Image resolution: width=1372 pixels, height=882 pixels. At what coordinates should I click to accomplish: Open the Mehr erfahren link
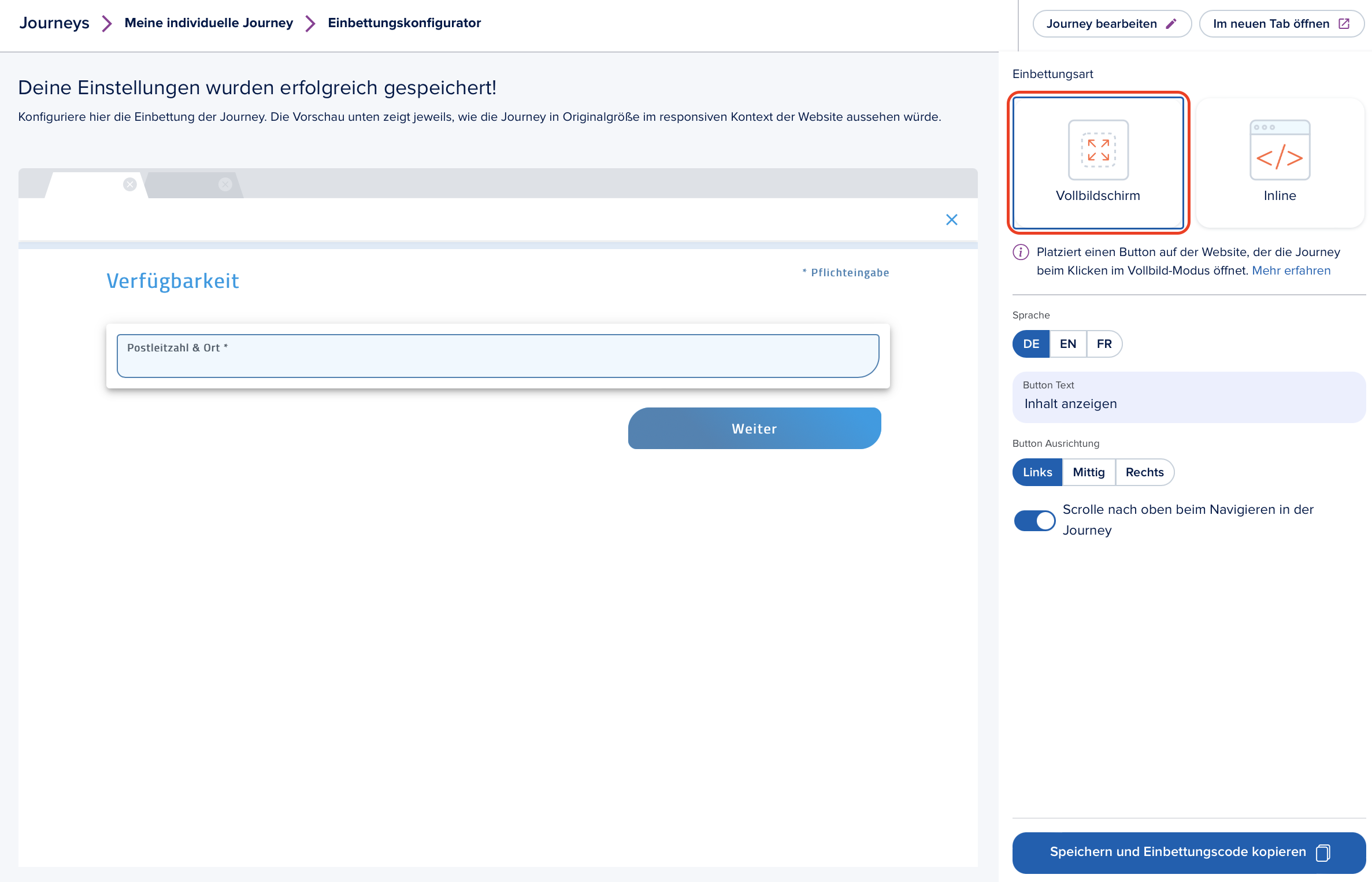(x=1291, y=270)
